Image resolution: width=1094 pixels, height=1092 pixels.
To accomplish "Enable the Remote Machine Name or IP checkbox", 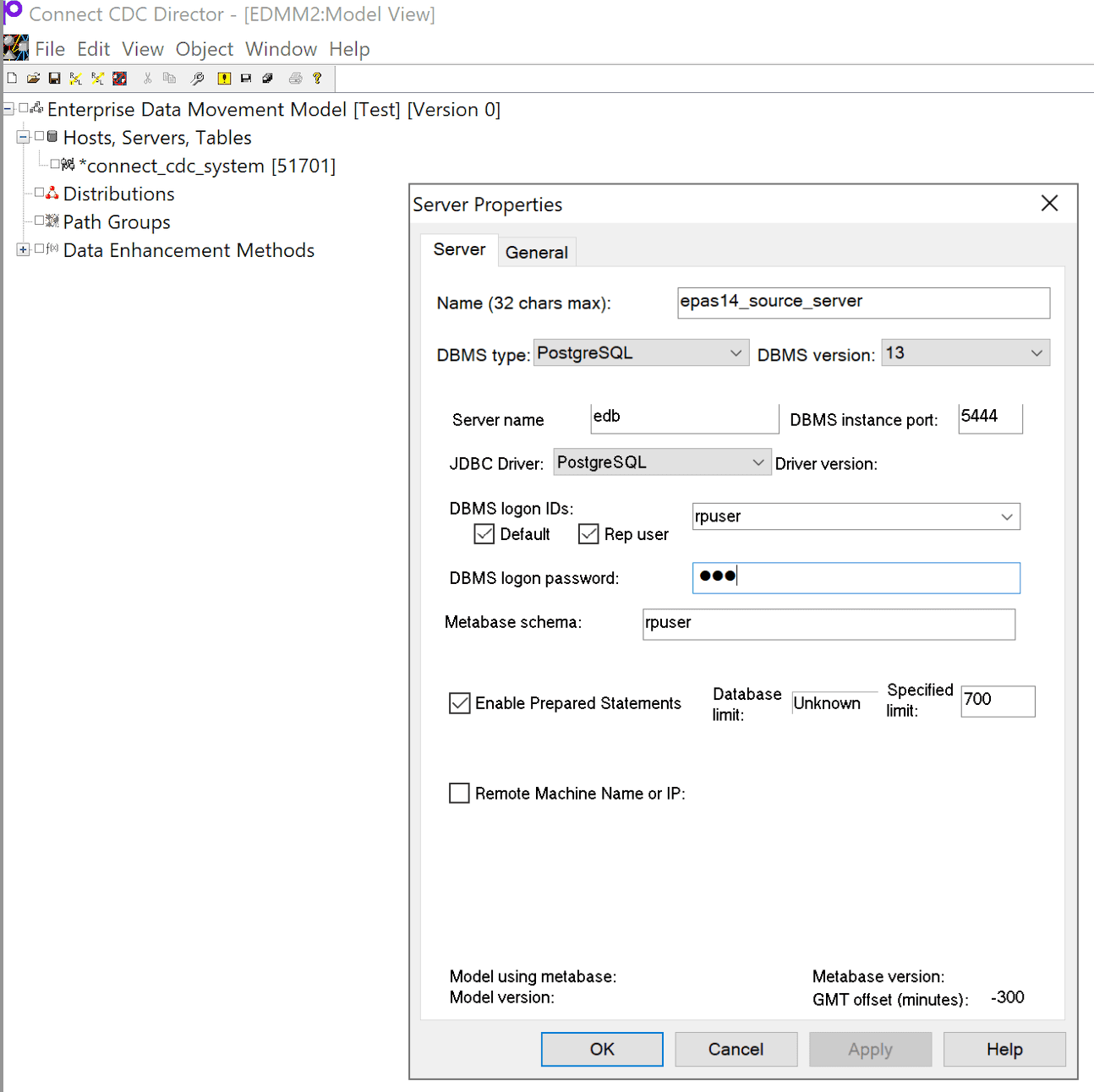I will click(x=459, y=793).
